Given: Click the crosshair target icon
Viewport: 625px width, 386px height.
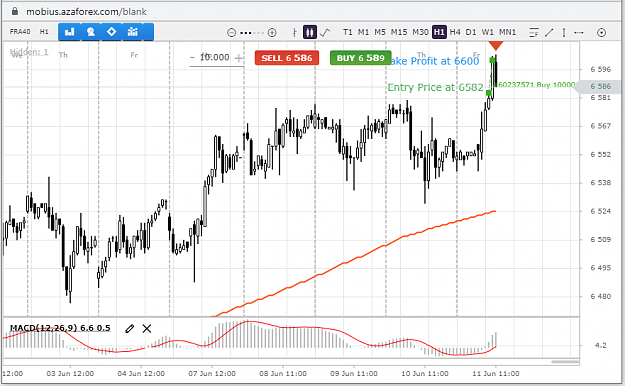Looking at the screenshot, I should [601, 33].
